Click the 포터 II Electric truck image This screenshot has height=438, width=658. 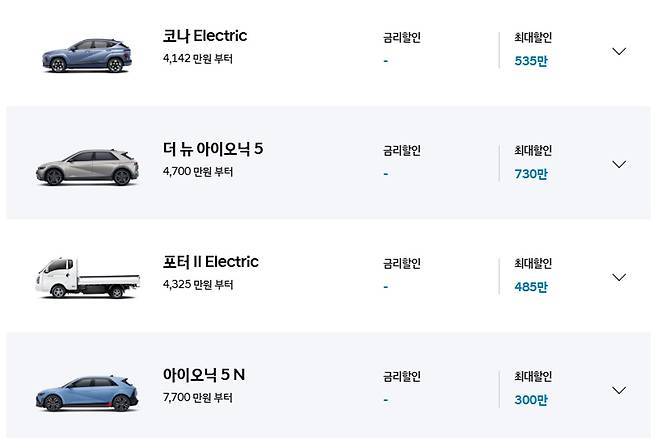coord(84,278)
